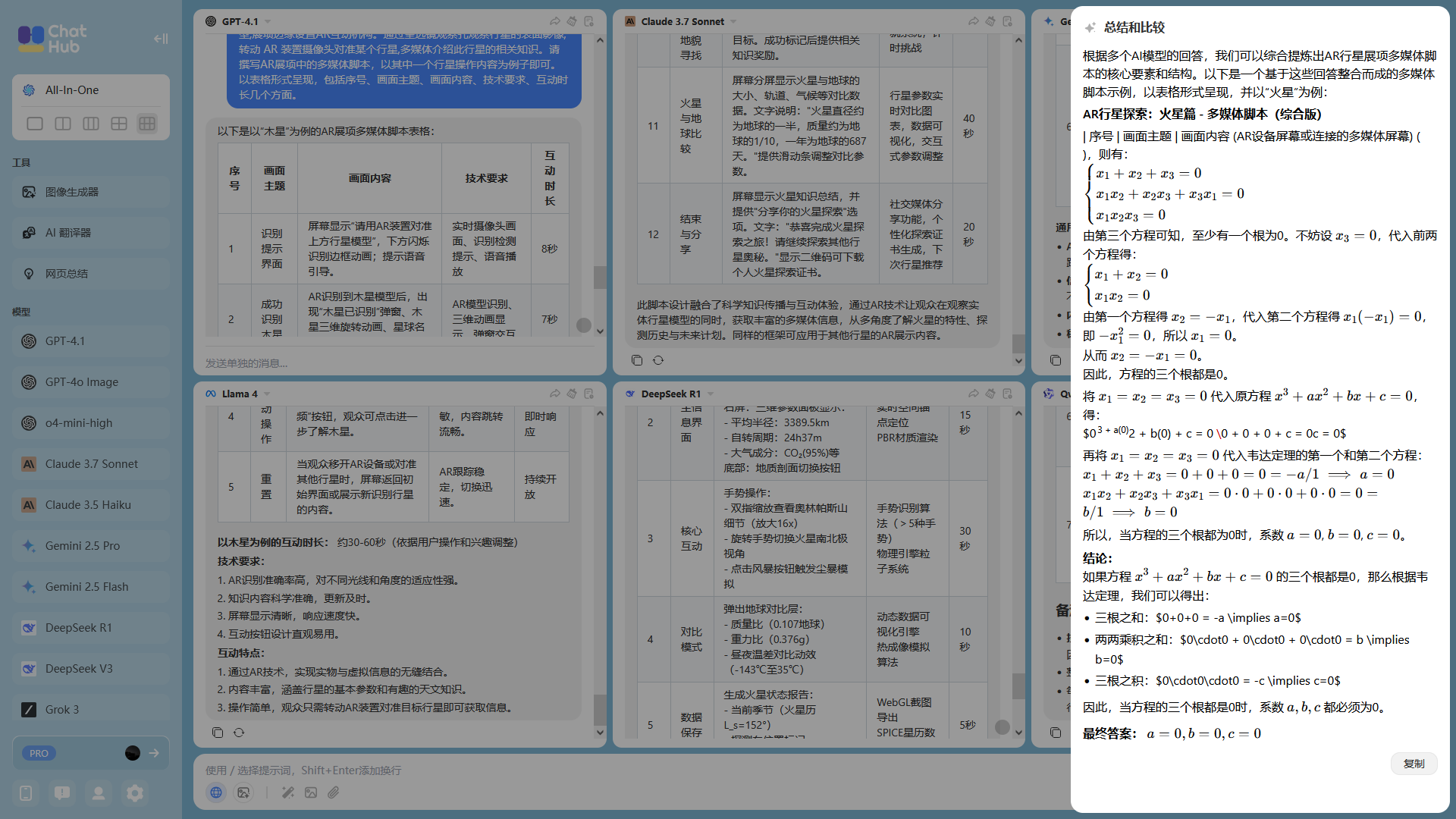Click the GPT-4.1 panel scroll-down arrow
1456x819 pixels.
(600, 331)
